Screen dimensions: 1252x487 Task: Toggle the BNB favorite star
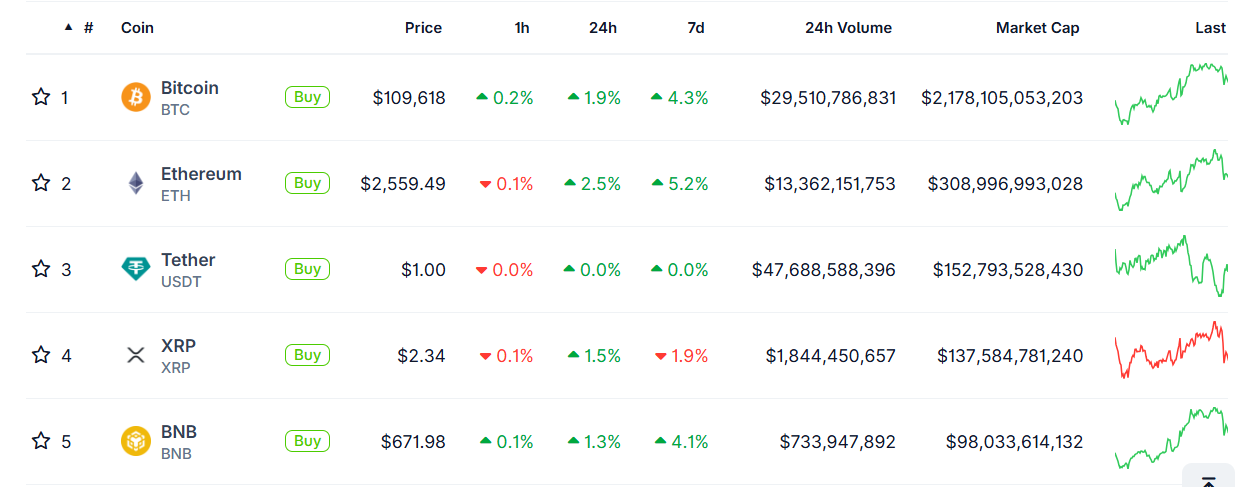click(41, 441)
